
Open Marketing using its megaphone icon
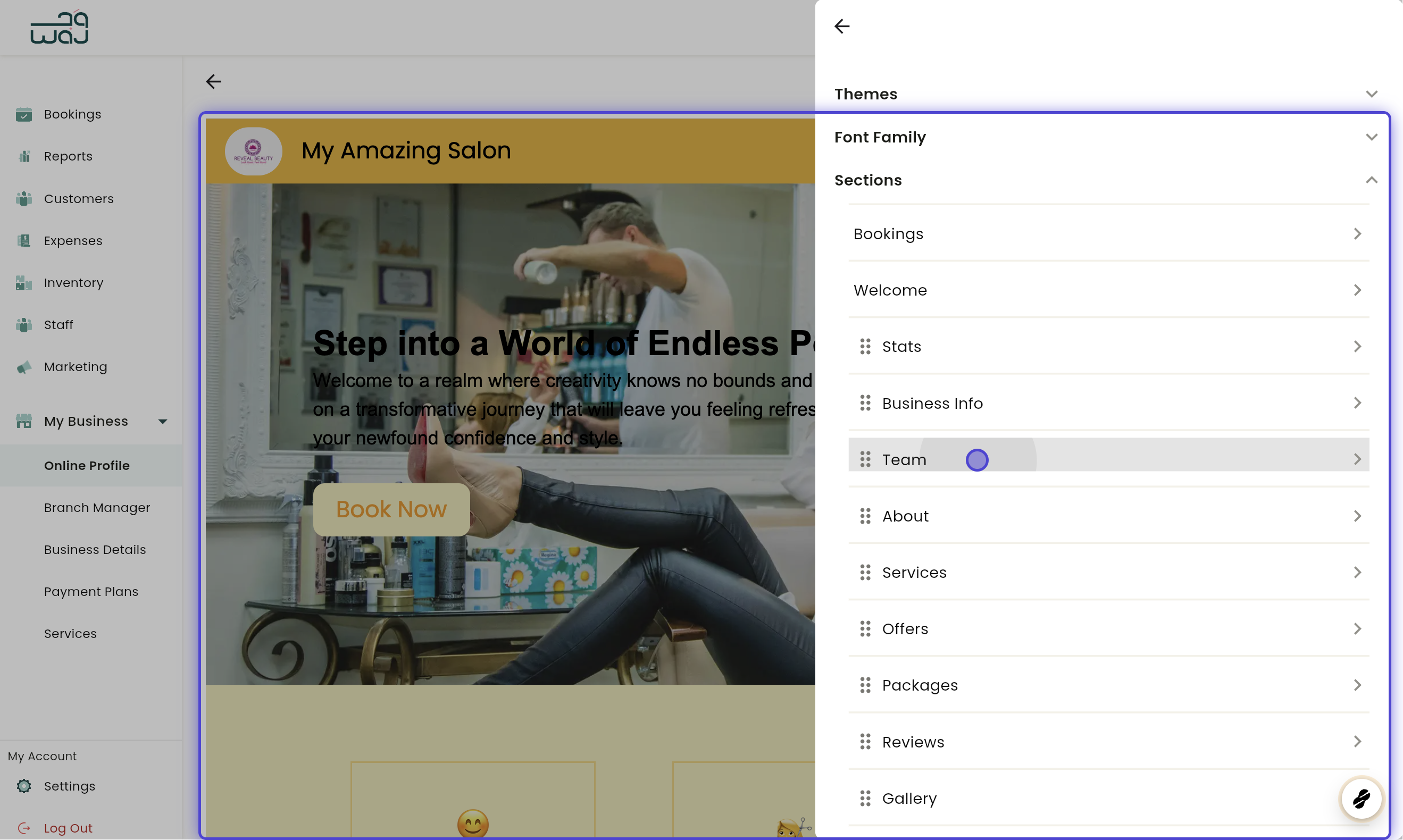tap(23, 367)
